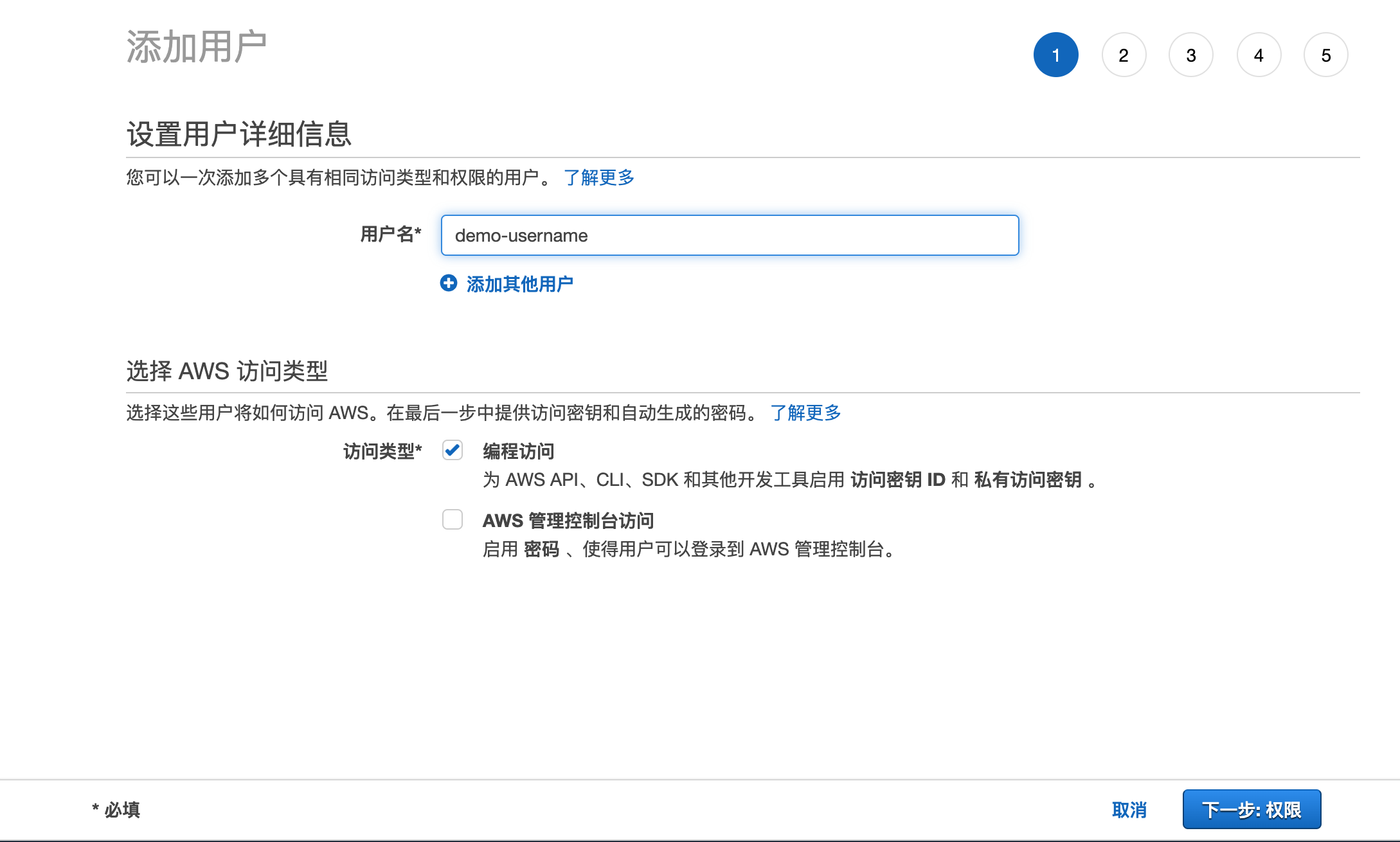Uncheck the 编程访问 checkbox
1400x842 pixels.
[453, 451]
